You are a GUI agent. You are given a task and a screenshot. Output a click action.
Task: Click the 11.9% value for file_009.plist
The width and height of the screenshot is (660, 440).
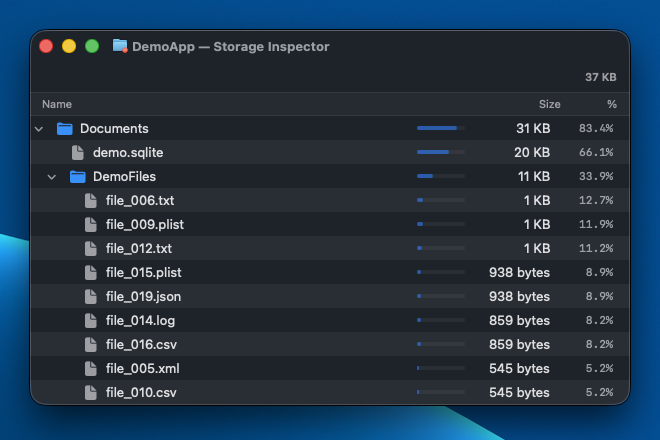pyautogui.click(x=596, y=224)
